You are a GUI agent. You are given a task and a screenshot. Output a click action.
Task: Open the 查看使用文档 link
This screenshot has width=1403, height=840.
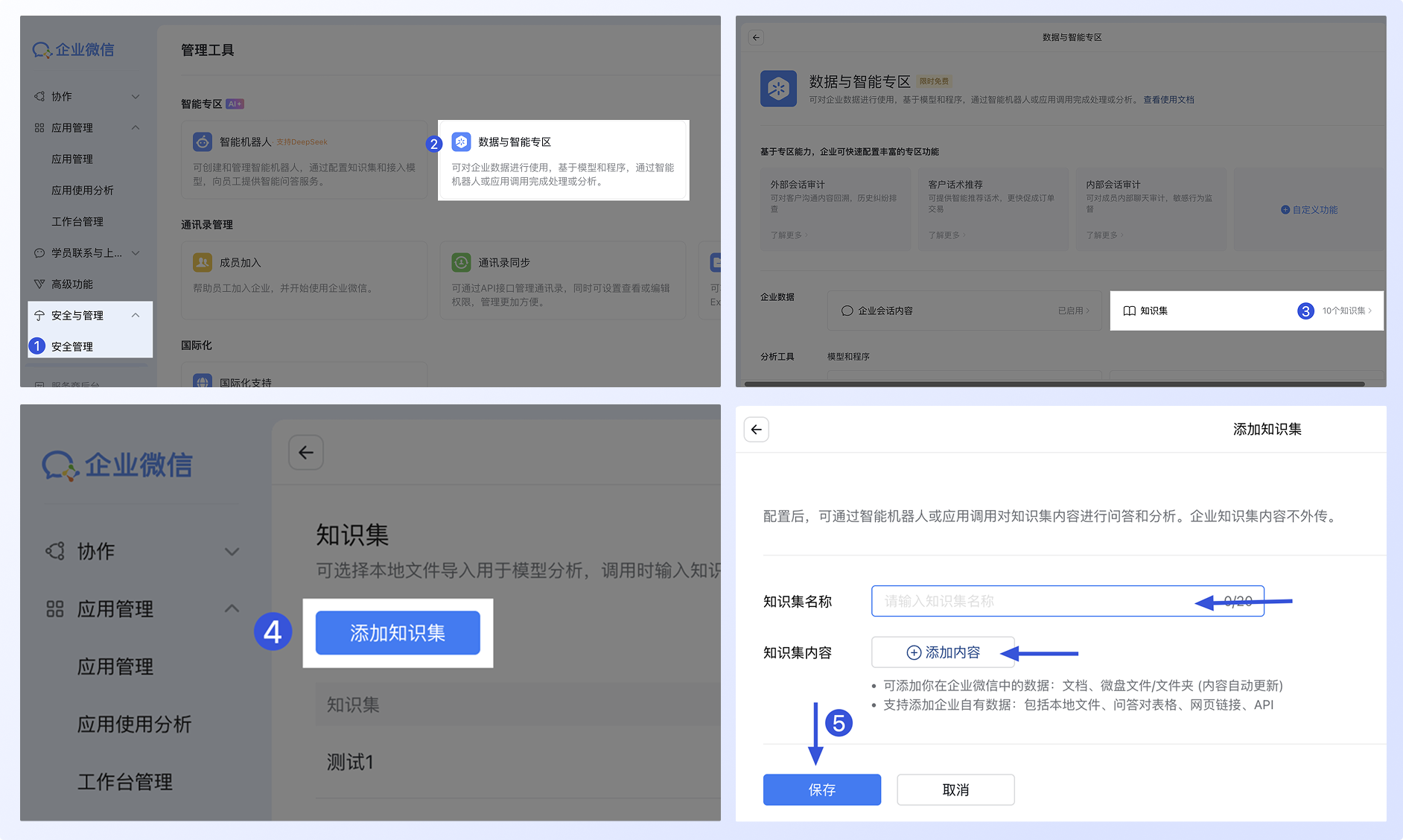pyautogui.click(x=1168, y=100)
